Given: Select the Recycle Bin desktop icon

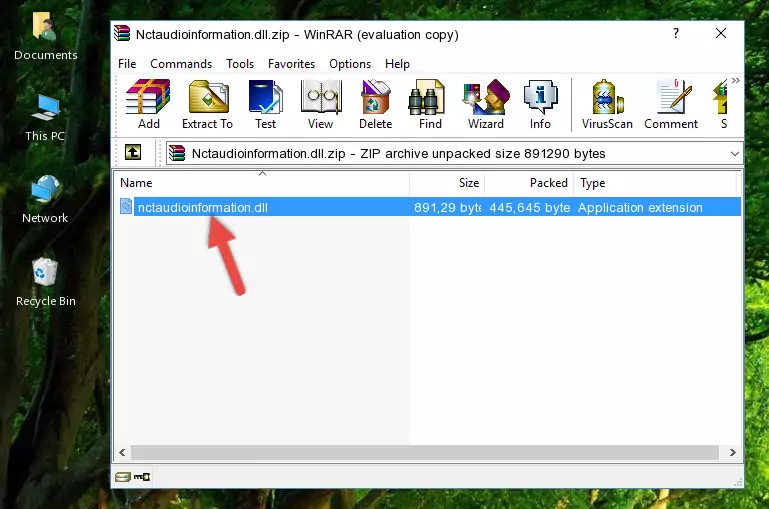Looking at the screenshot, I should (46, 282).
